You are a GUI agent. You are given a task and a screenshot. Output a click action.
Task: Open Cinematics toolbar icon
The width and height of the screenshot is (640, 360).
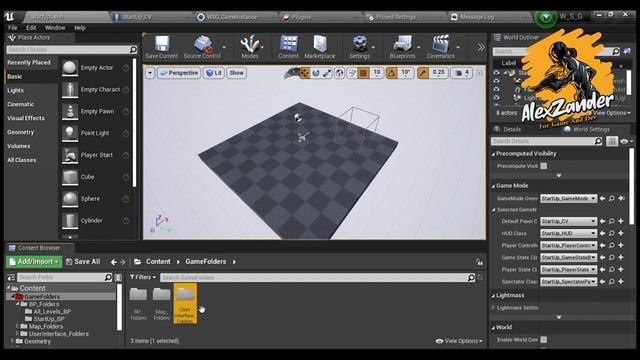pos(440,47)
